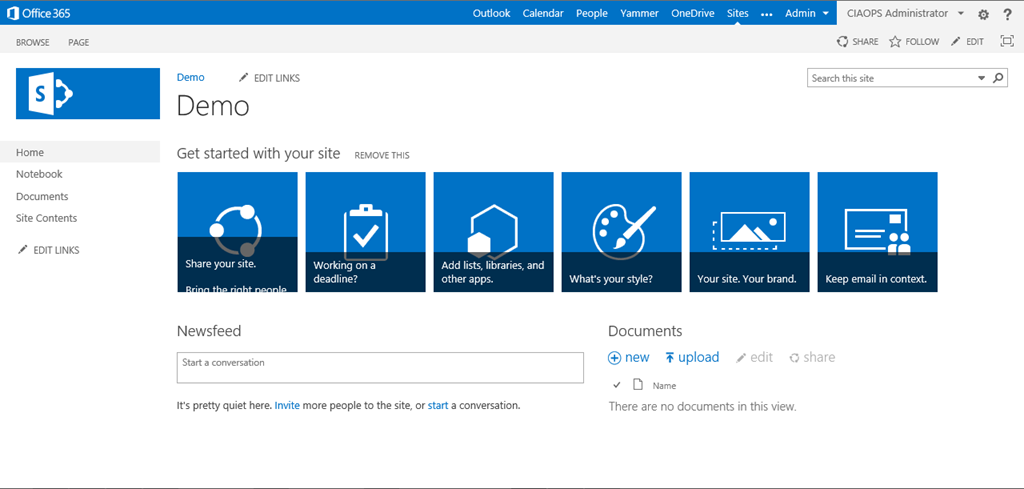
Task: Open the 'Share your site' tile
Action: point(237,232)
